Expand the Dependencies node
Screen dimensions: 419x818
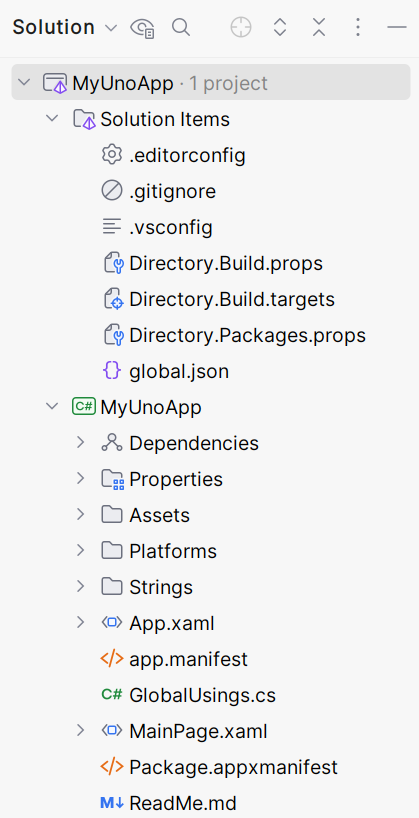pos(80,443)
